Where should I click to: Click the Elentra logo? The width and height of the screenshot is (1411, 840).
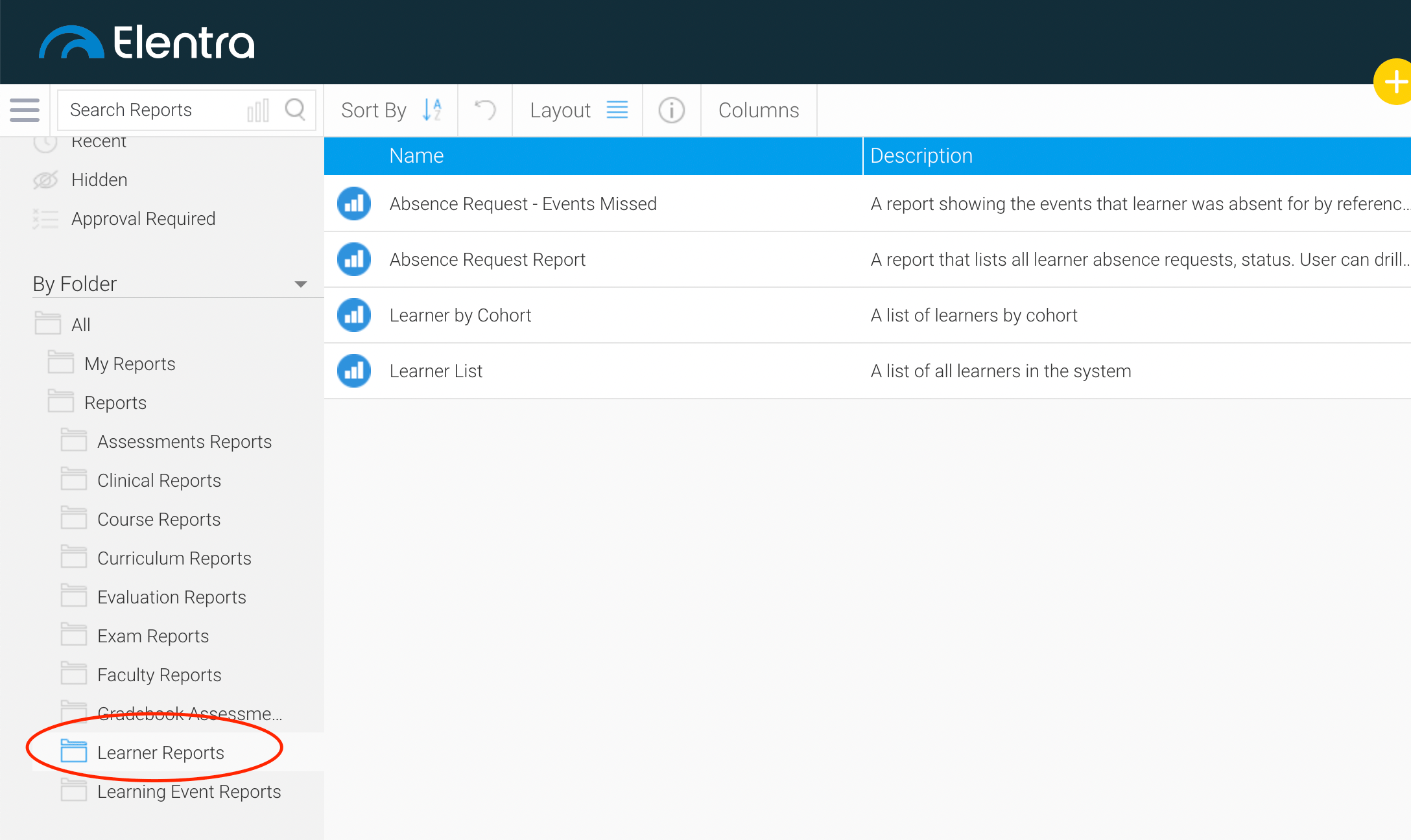[x=147, y=42]
